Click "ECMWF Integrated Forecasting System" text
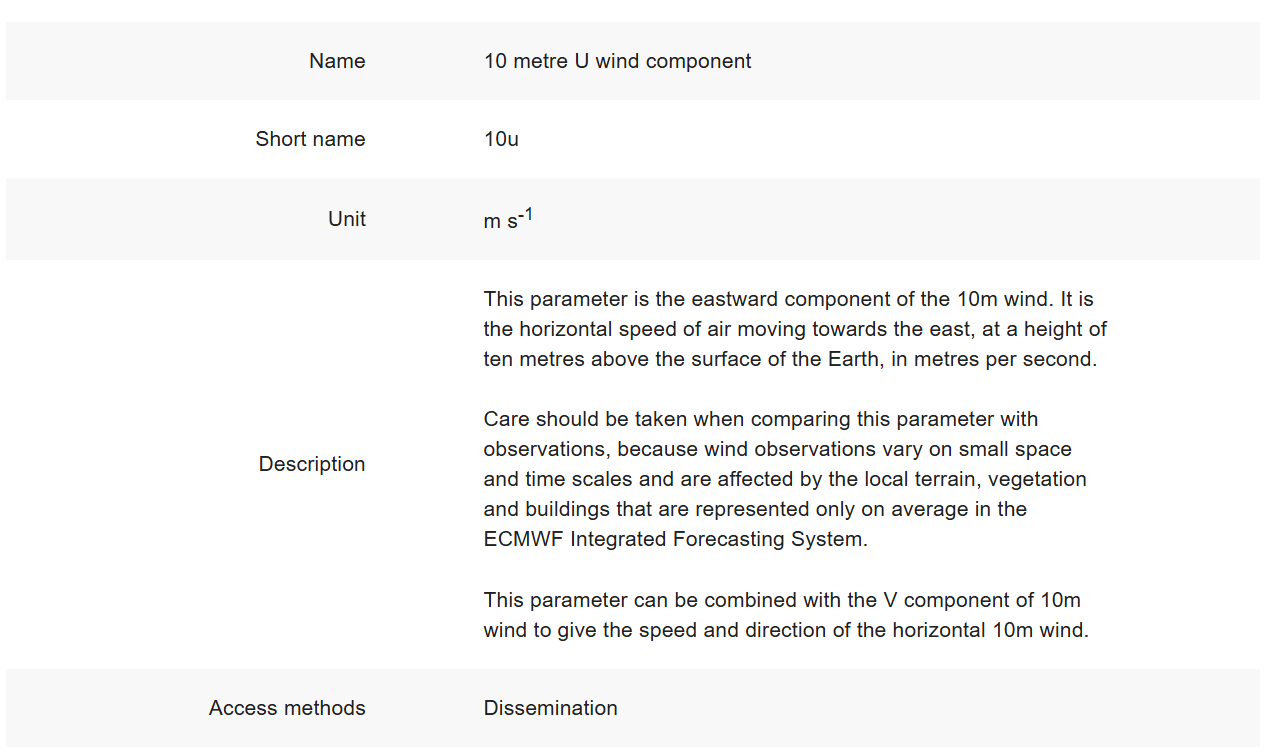 click(675, 539)
